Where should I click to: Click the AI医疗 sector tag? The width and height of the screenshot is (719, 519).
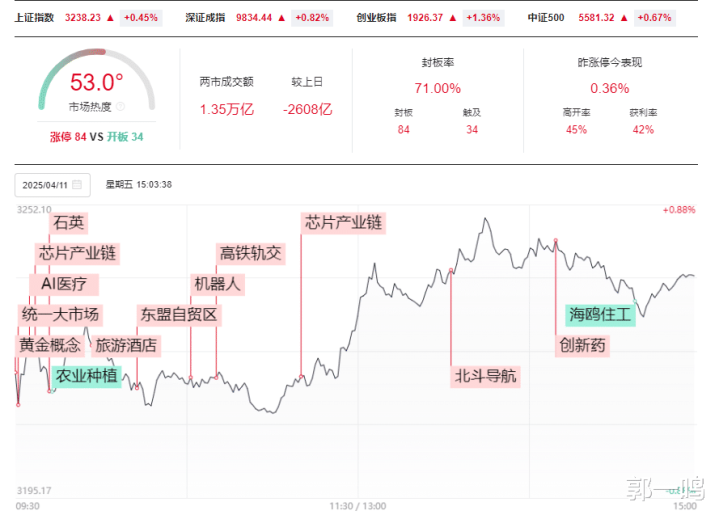(x=64, y=284)
